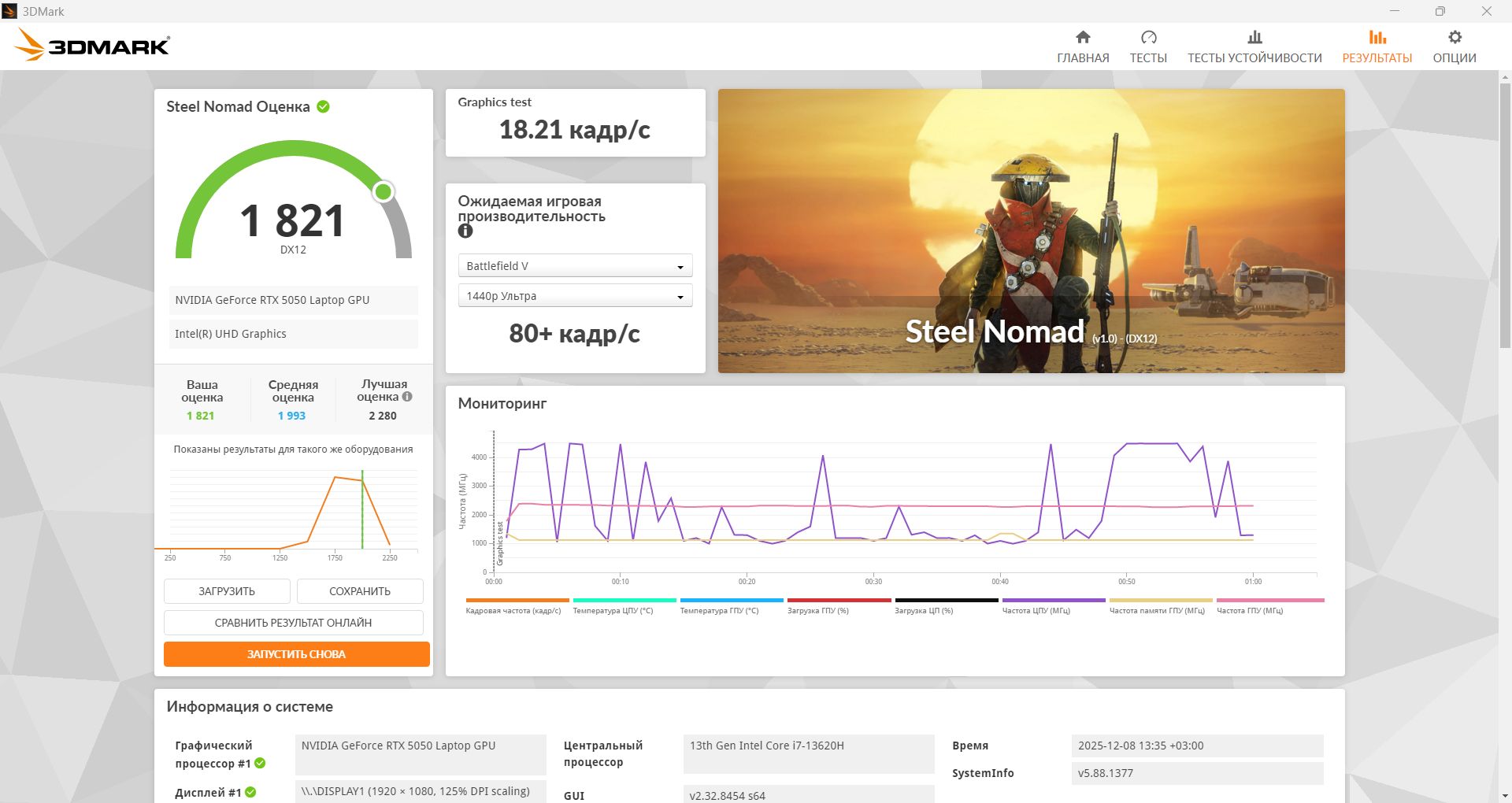1512x803 pixels.
Task: Click СРАВНИТЬ РЕЗУЛЬТАТ ОНЛАЙН
Action: tap(293, 623)
